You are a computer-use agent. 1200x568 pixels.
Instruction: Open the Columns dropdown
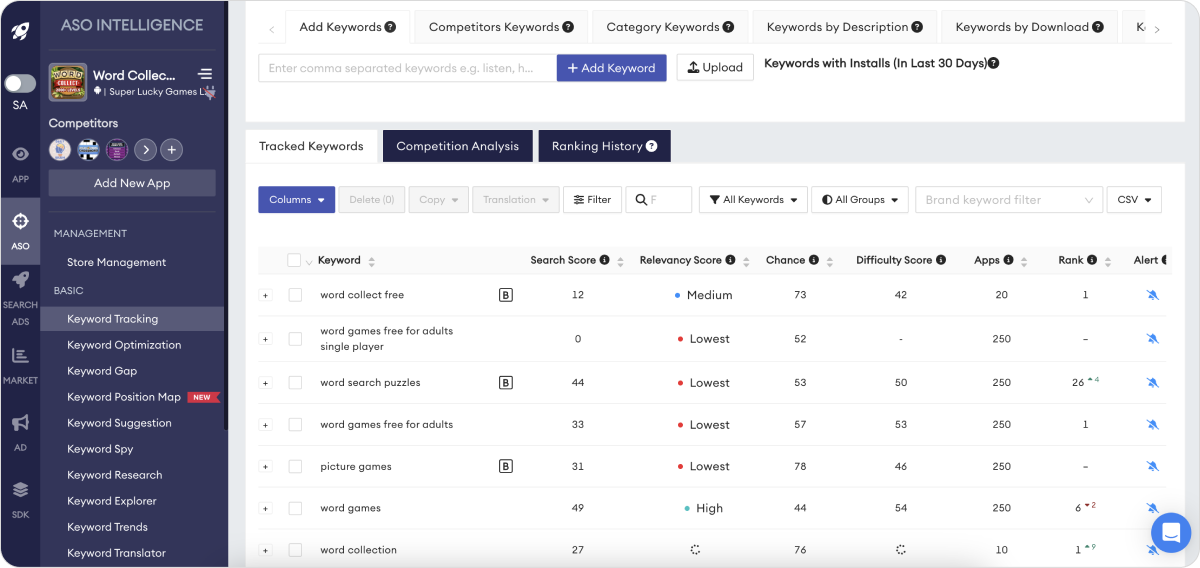[x=296, y=200]
